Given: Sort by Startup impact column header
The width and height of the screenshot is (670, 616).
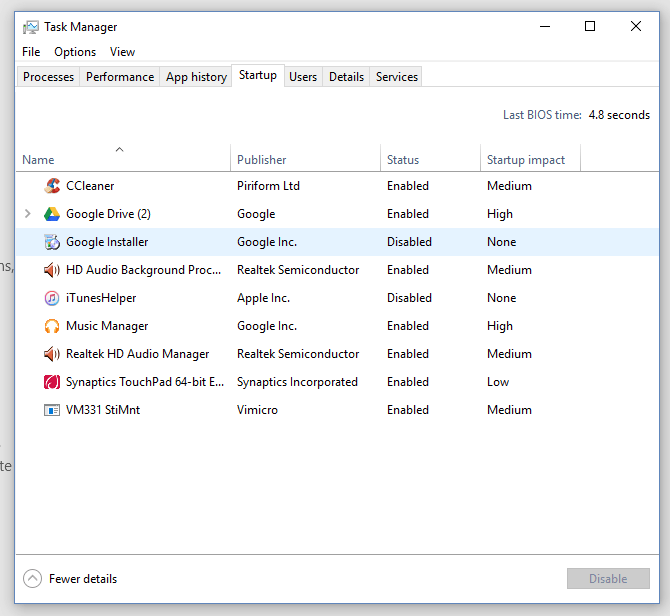Looking at the screenshot, I should [526, 160].
